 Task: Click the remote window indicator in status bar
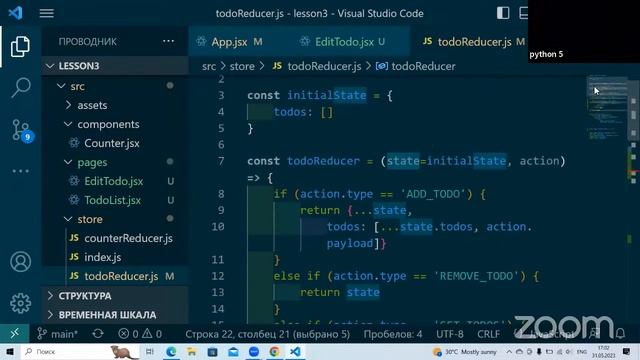click(x=15, y=334)
